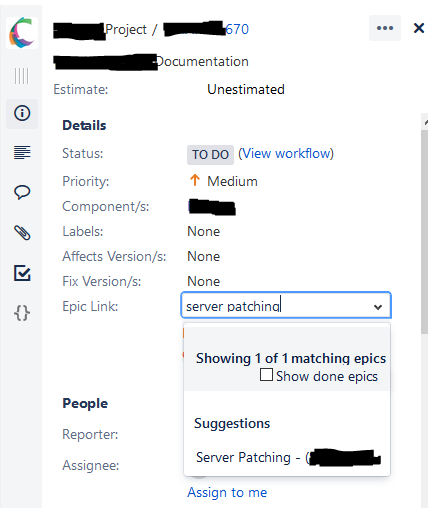
Task: Open the Sub-tasks checkbox icon in sidebar
Action: tap(22, 273)
